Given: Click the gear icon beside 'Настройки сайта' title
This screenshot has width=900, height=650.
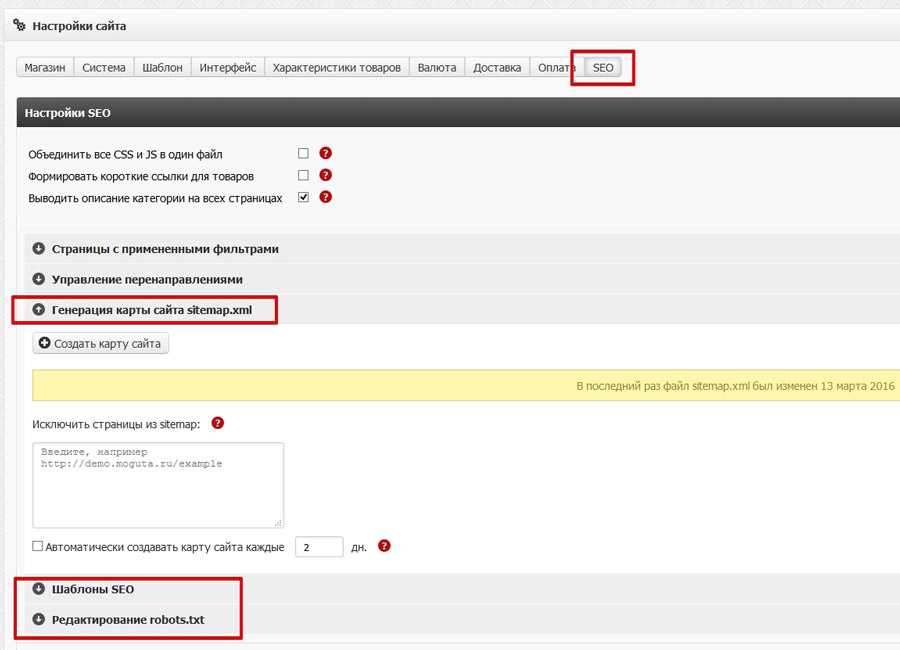Looking at the screenshot, I should click(19, 25).
